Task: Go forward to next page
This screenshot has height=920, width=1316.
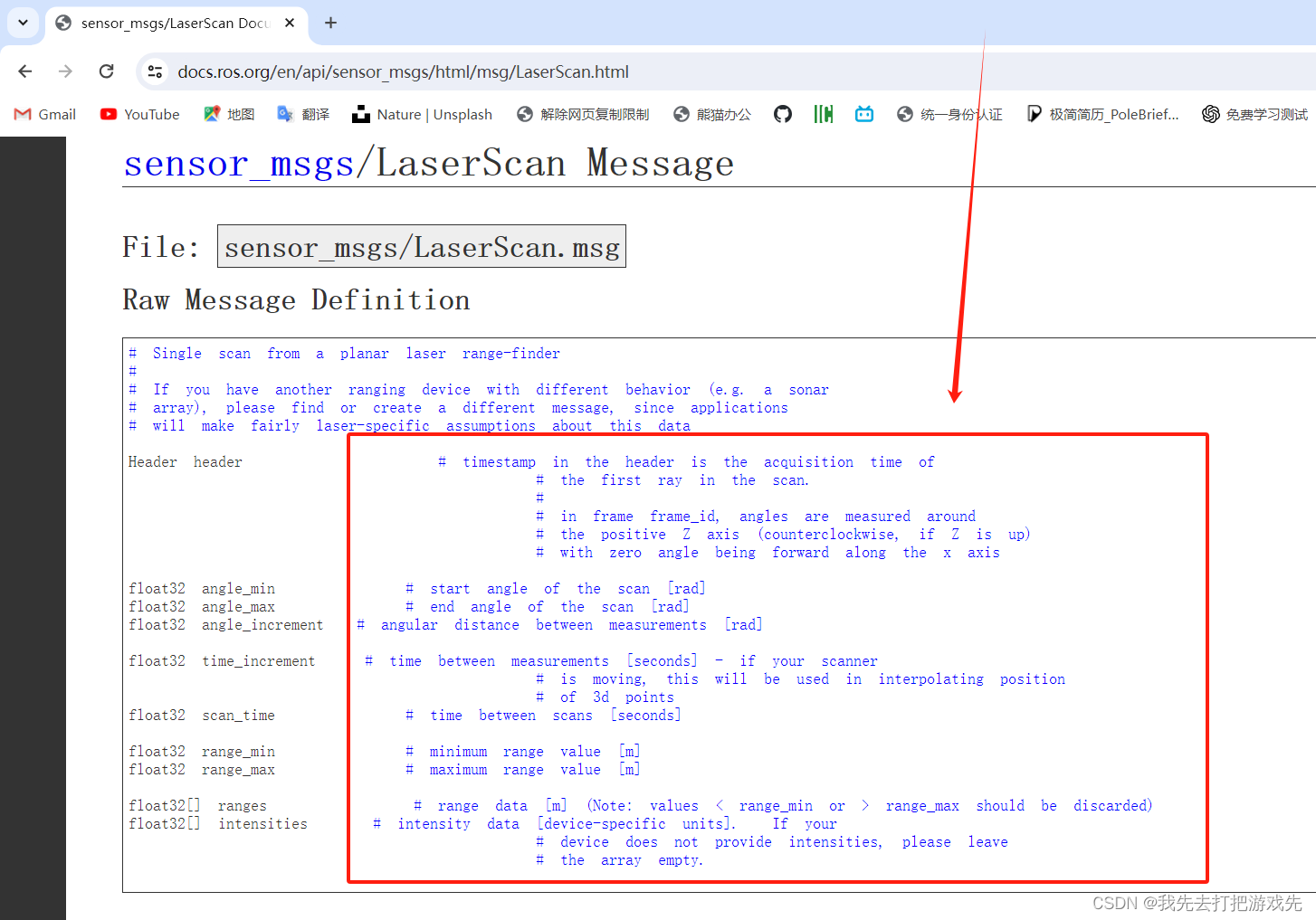Action: coord(65,71)
